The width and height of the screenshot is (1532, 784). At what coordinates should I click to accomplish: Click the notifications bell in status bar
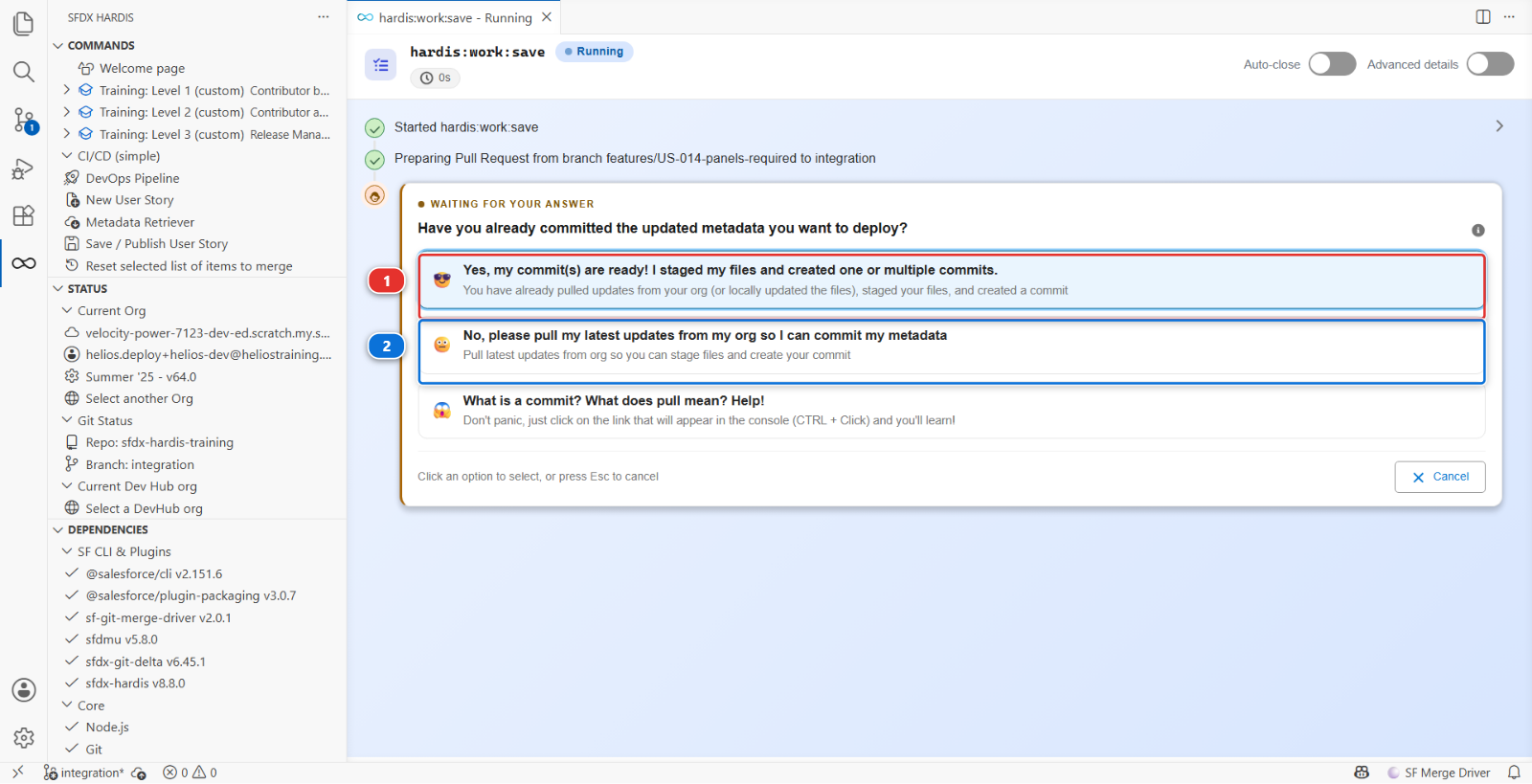point(1514,773)
